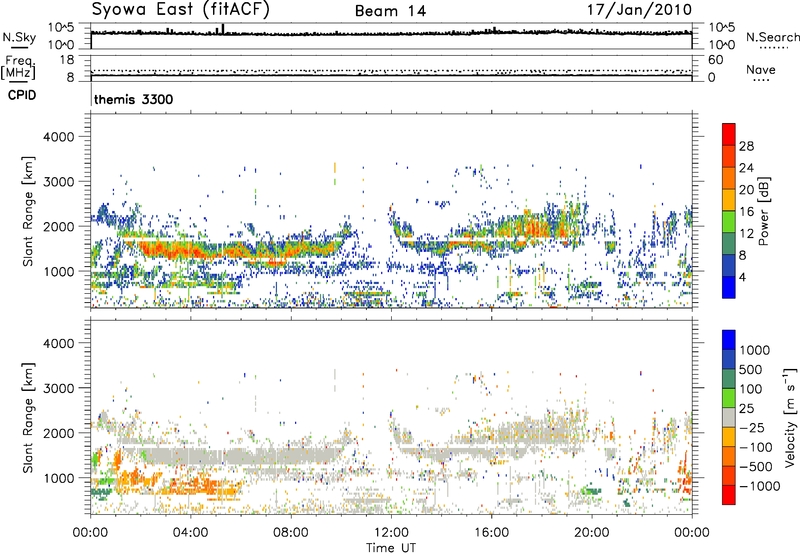Pick the blue top segment of Velocity colorbar

tap(729, 340)
